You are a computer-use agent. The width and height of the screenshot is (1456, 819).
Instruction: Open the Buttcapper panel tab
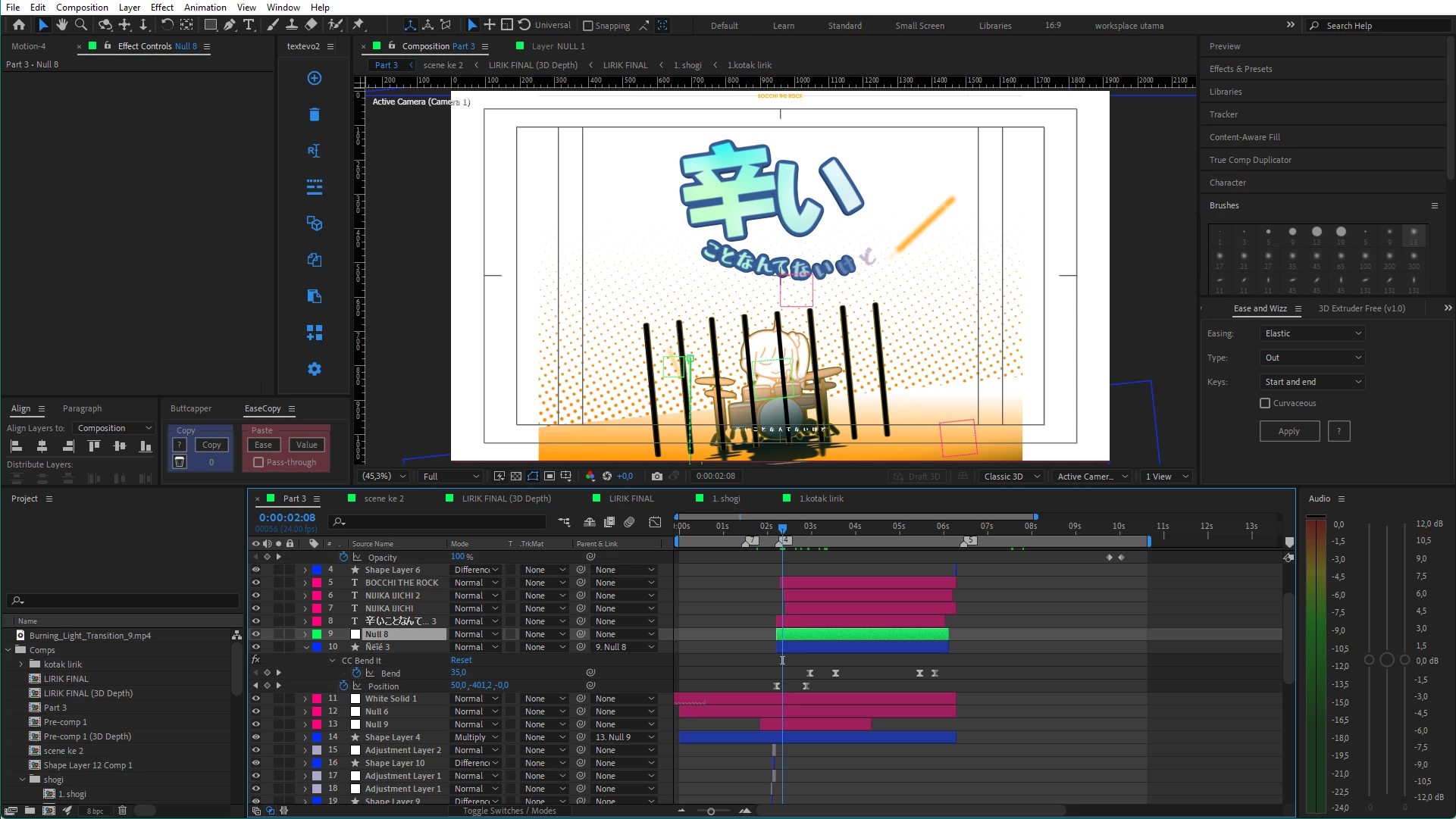point(191,408)
